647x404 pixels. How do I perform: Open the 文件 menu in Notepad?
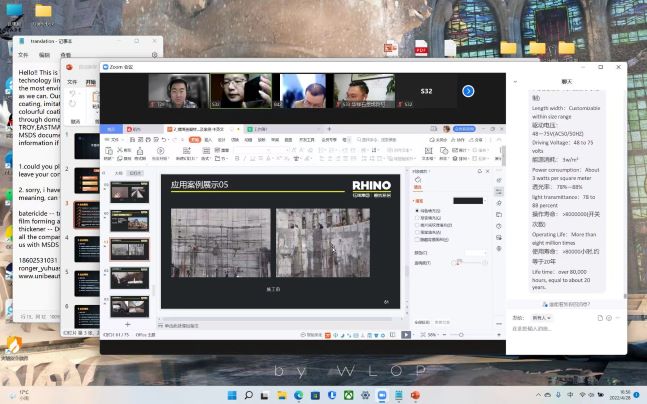tap(23, 54)
